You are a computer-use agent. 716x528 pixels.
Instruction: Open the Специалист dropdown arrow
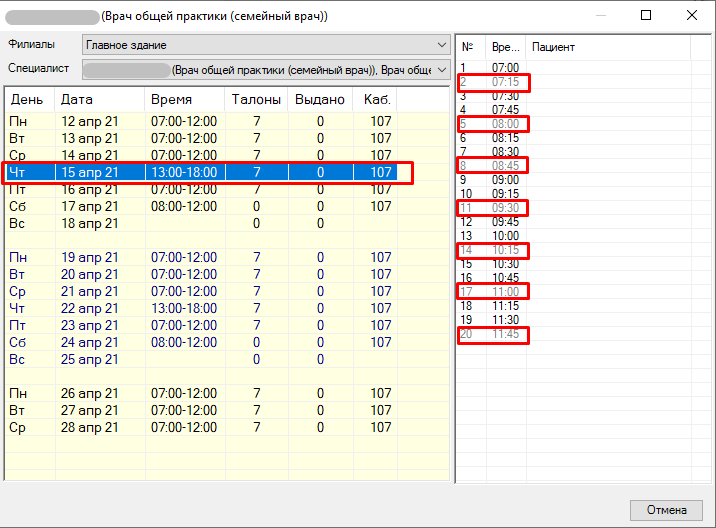pos(442,70)
